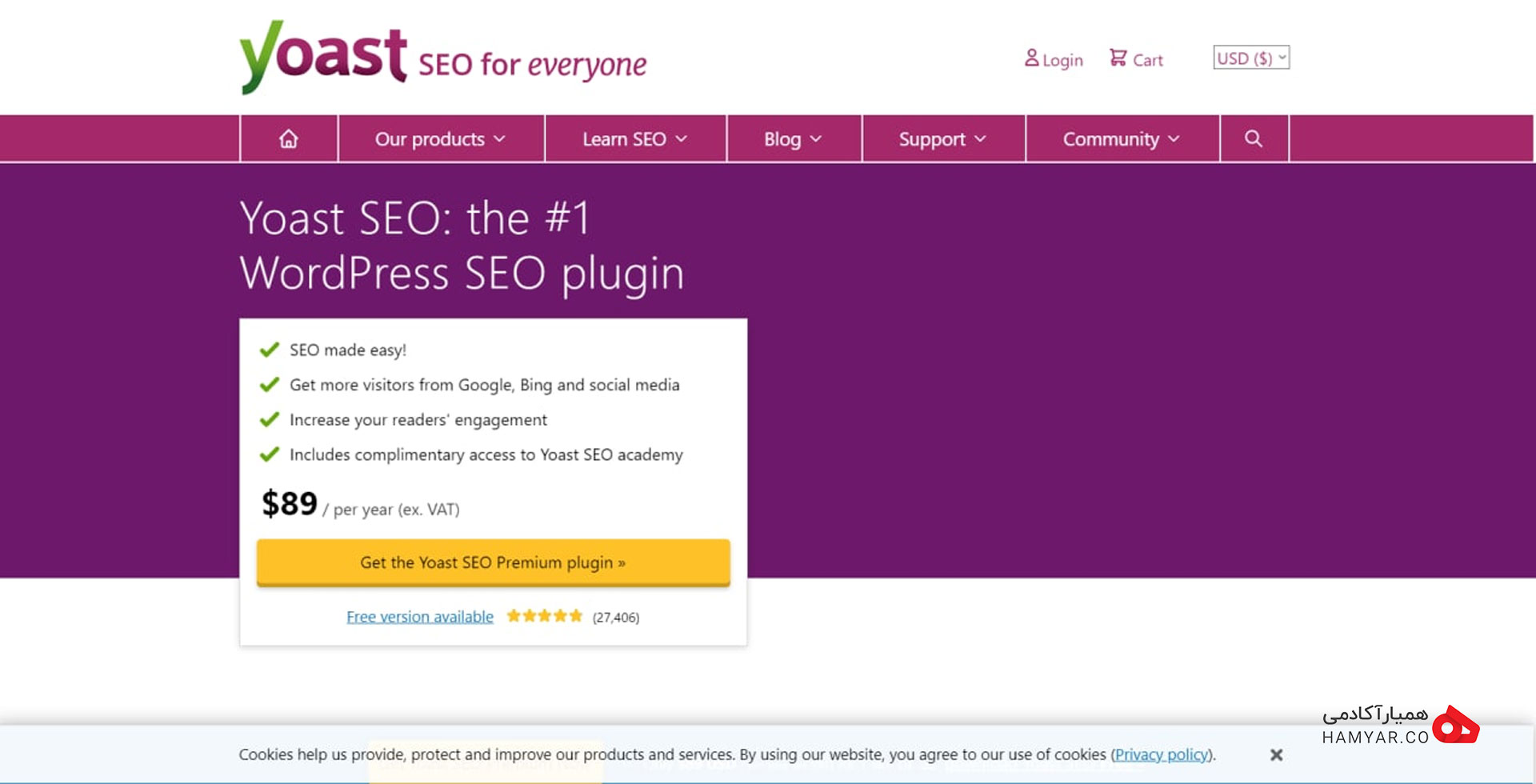Click 'Includes complimentary access' text
Screen dimensions: 1536x784
486,455
